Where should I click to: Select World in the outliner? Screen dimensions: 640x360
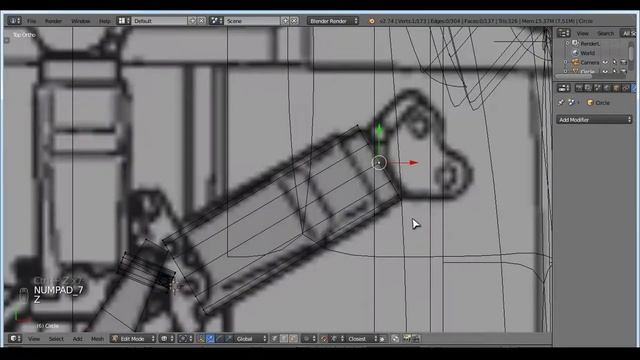coord(587,53)
